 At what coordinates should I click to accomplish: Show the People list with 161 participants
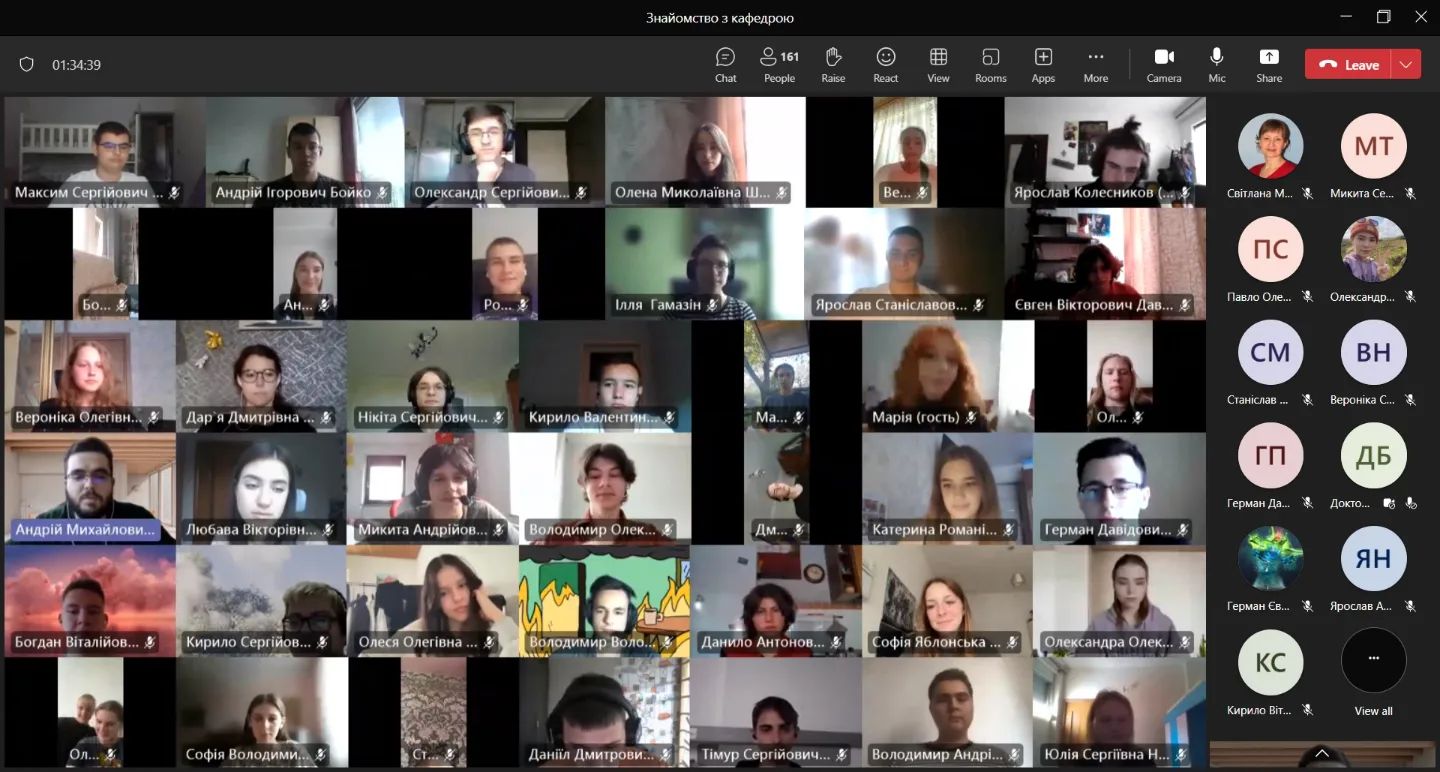779,65
